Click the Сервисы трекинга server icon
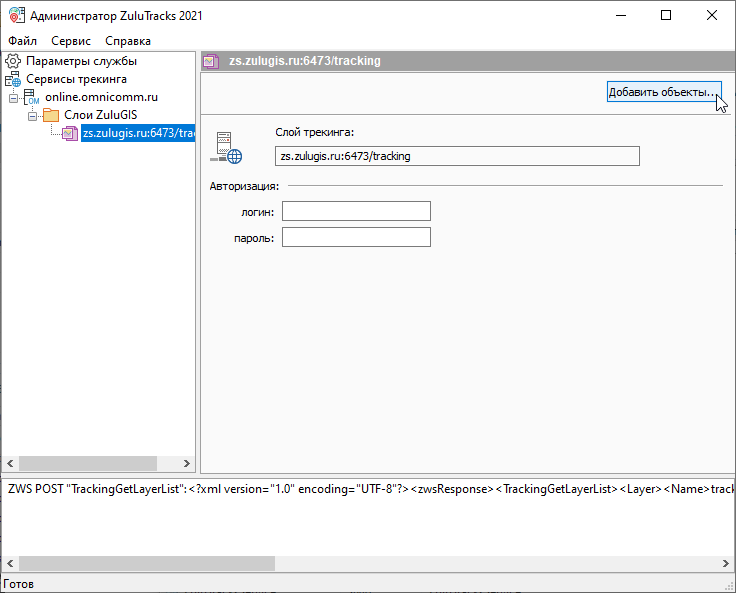The width and height of the screenshot is (736, 593). [x=13, y=79]
